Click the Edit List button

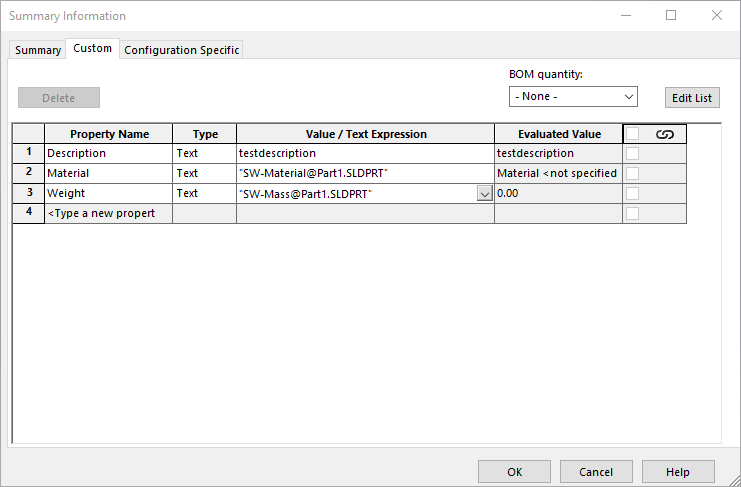692,98
